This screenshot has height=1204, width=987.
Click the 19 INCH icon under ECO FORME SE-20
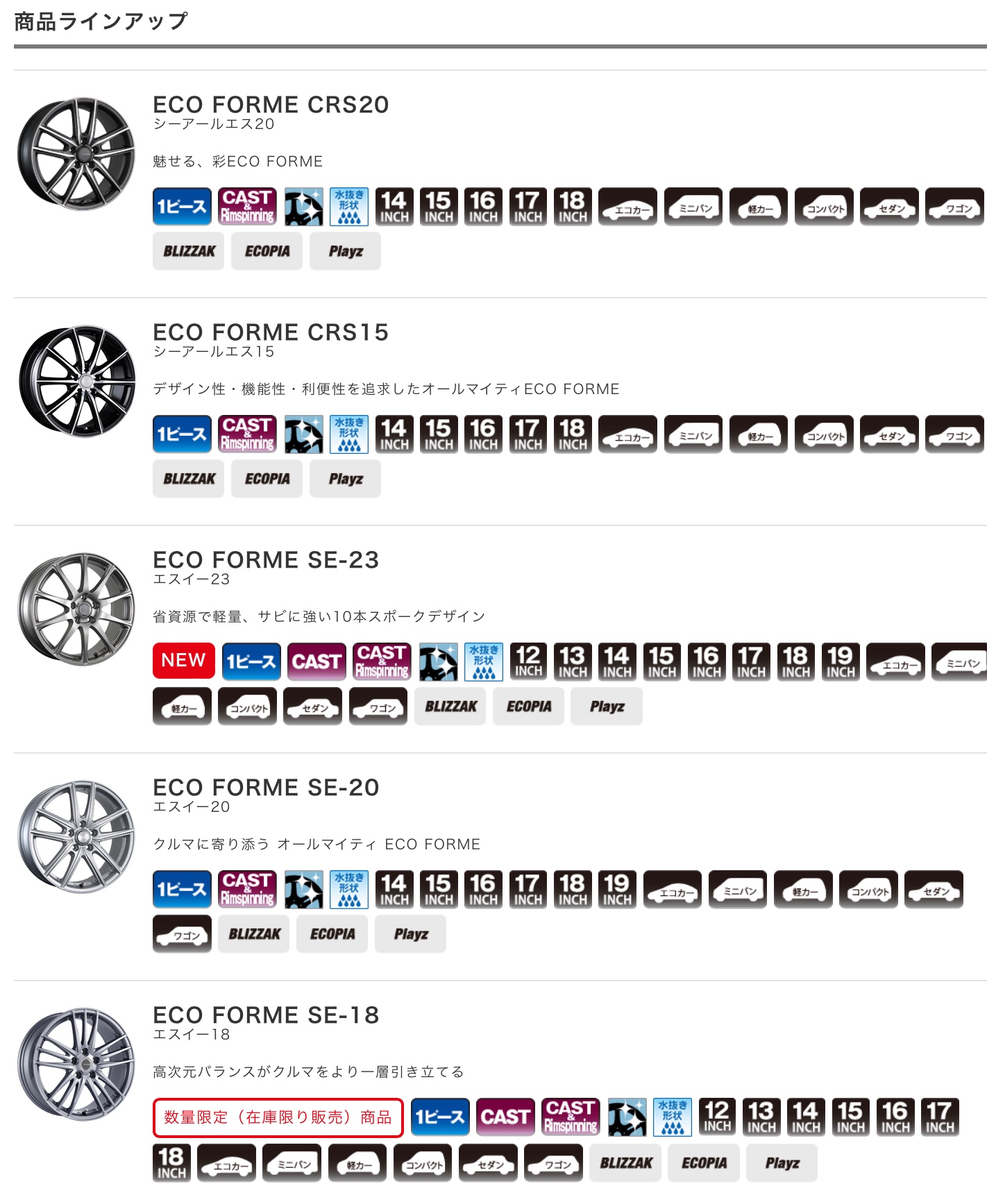pos(617,890)
